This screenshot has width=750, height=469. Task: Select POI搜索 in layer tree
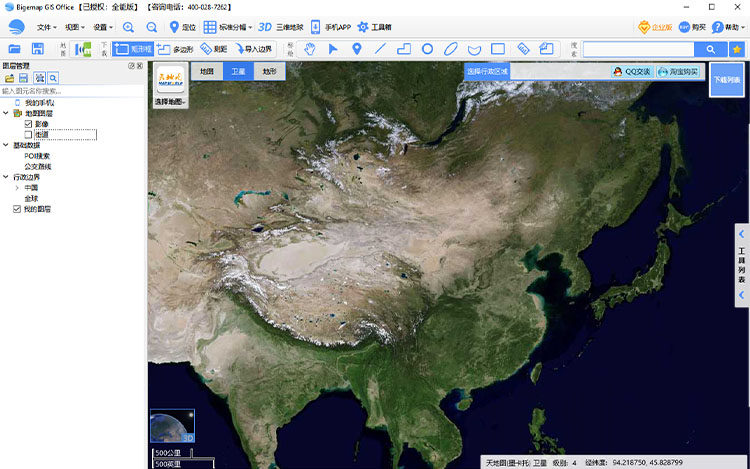tap(37, 156)
